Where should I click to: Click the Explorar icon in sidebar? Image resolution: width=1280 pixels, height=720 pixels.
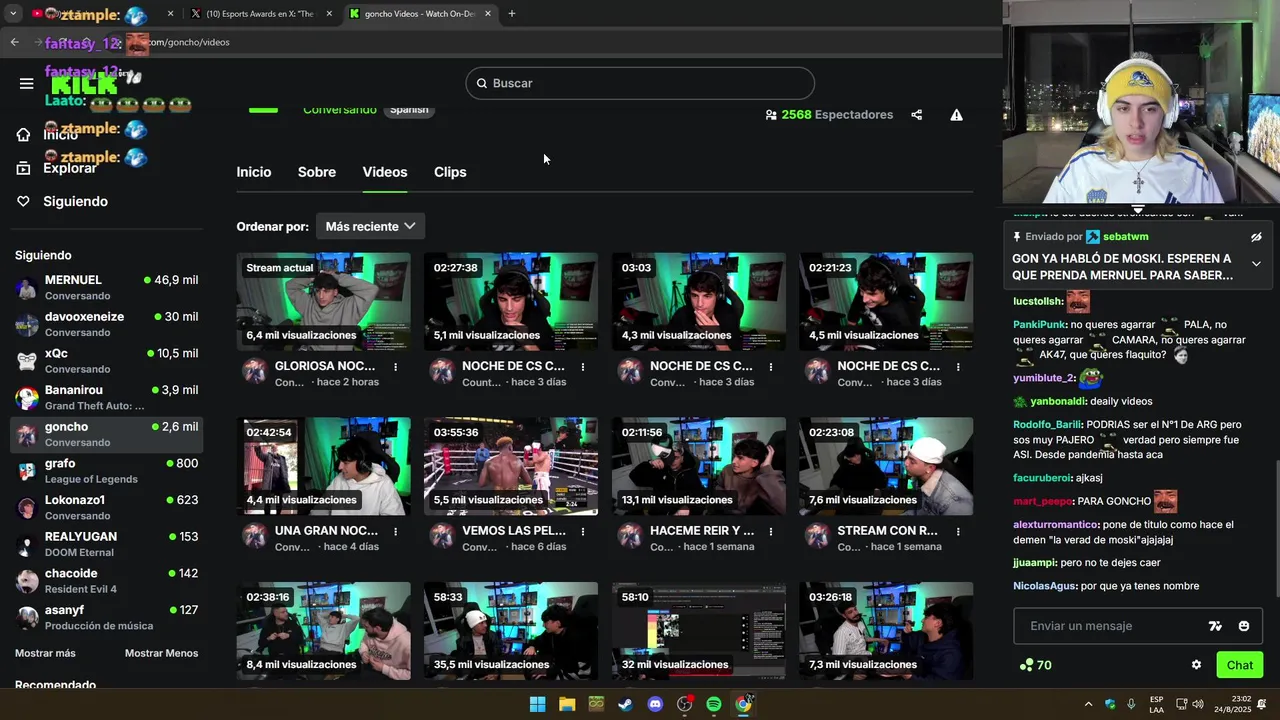23,168
